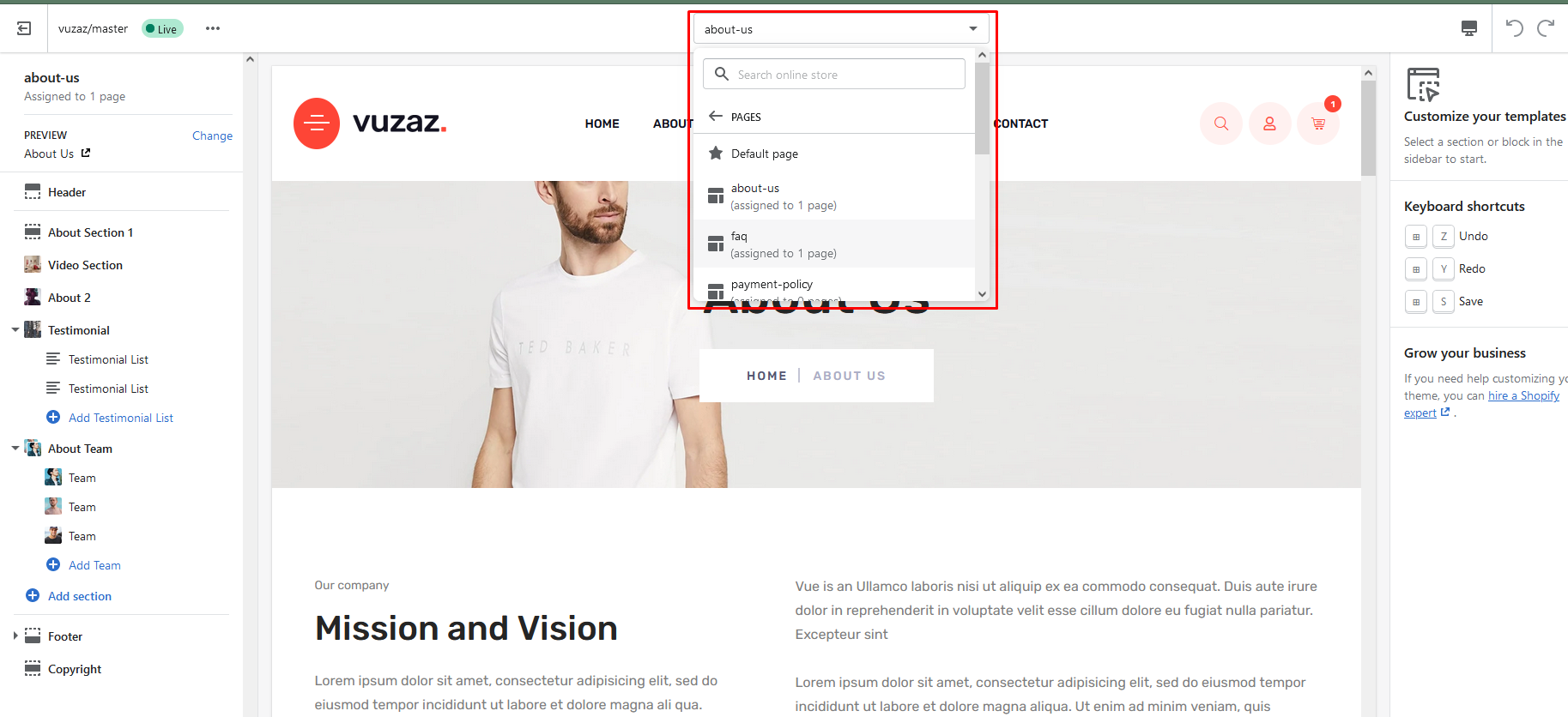The height and width of the screenshot is (717, 1568).
Task: Click the red hamburger menu logo icon
Action: click(x=317, y=124)
